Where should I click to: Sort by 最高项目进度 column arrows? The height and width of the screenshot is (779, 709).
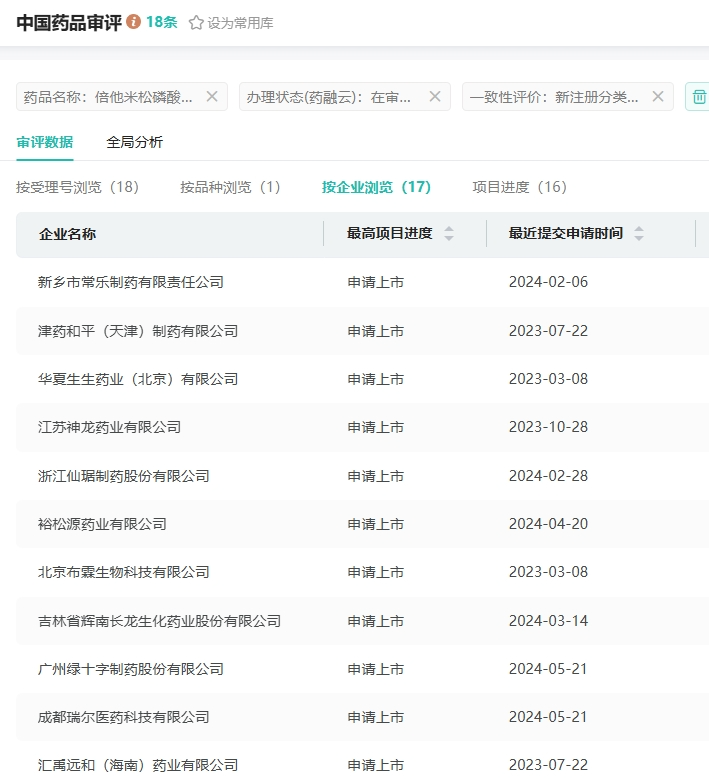click(449, 234)
